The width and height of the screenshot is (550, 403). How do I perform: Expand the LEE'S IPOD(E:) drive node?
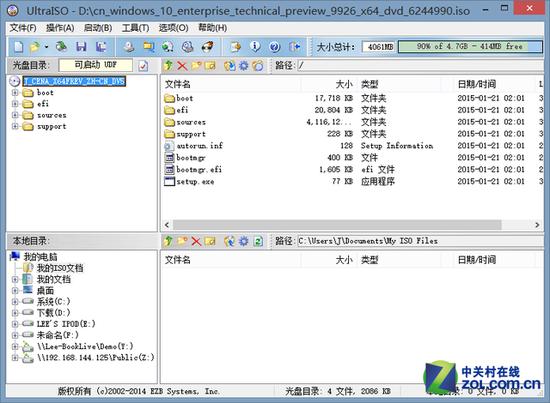(x=15, y=324)
